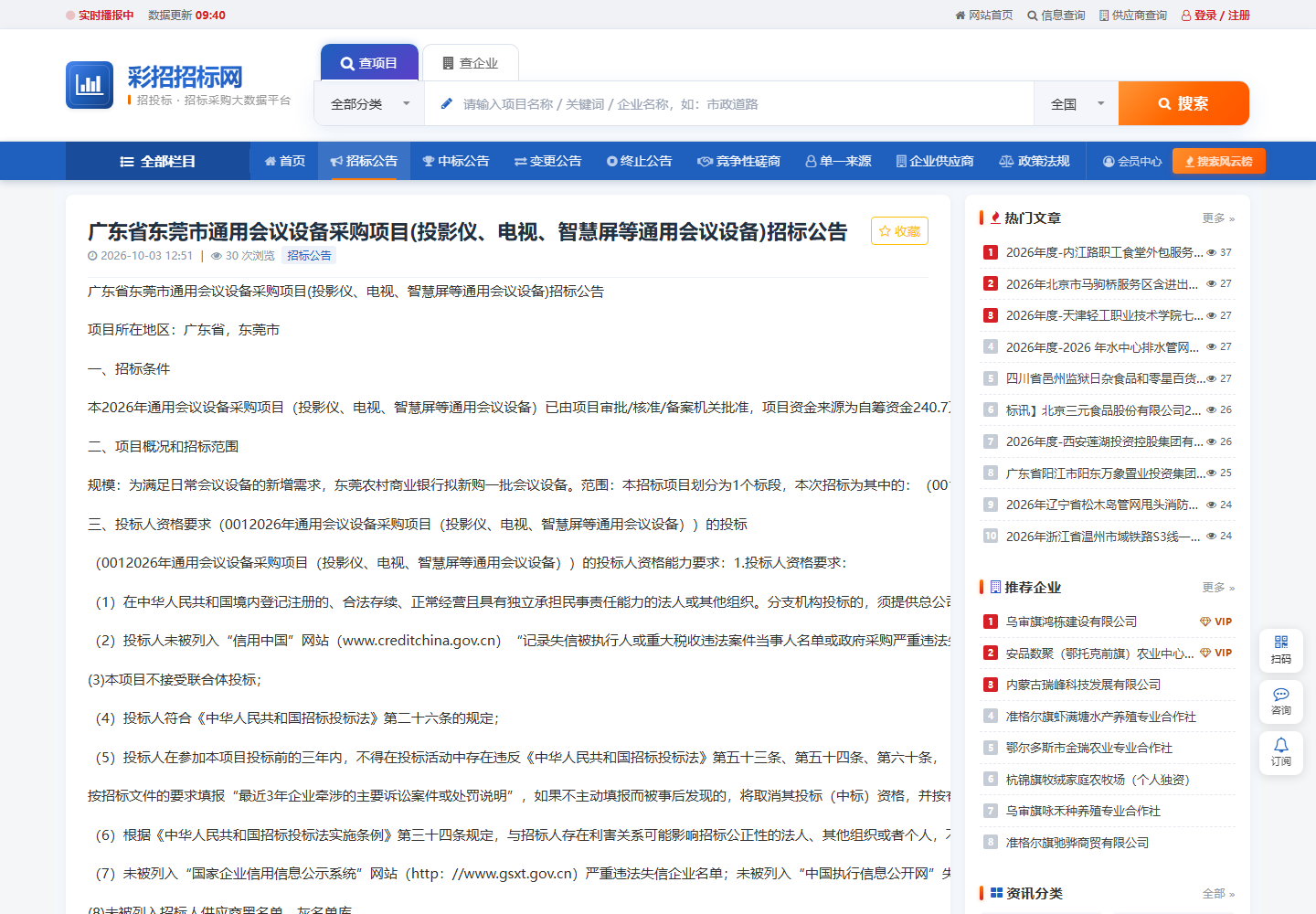Screen dimensions: 1316x914
Task: Select 中标公告 in the navigation bar
Action: 456,161
